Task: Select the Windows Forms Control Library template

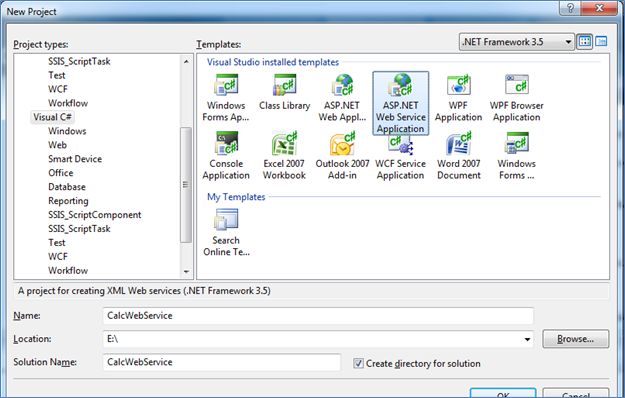Action: click(x=517, y=156)
